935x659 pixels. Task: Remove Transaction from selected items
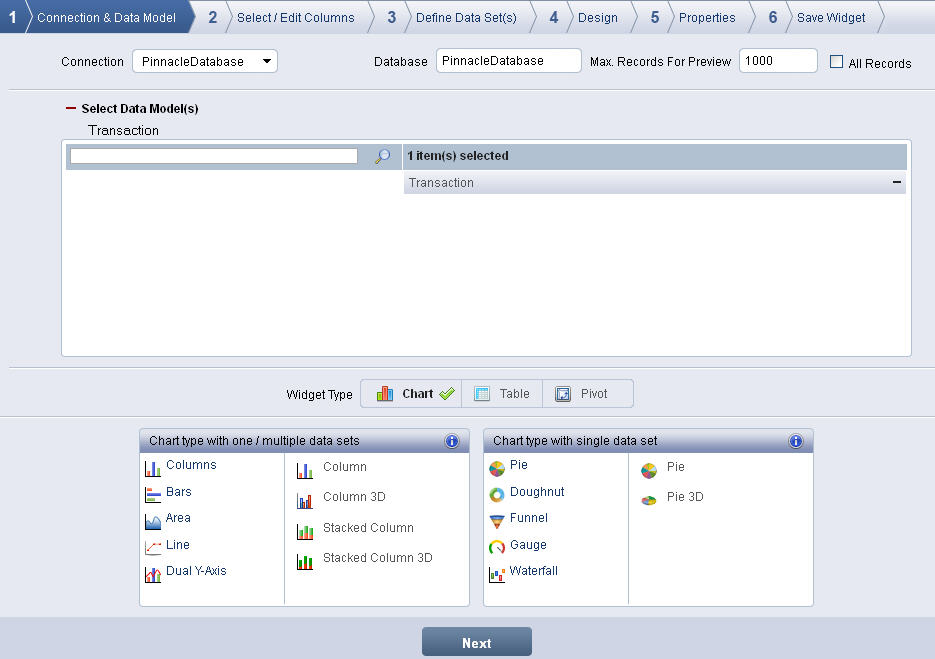(897, 183)
